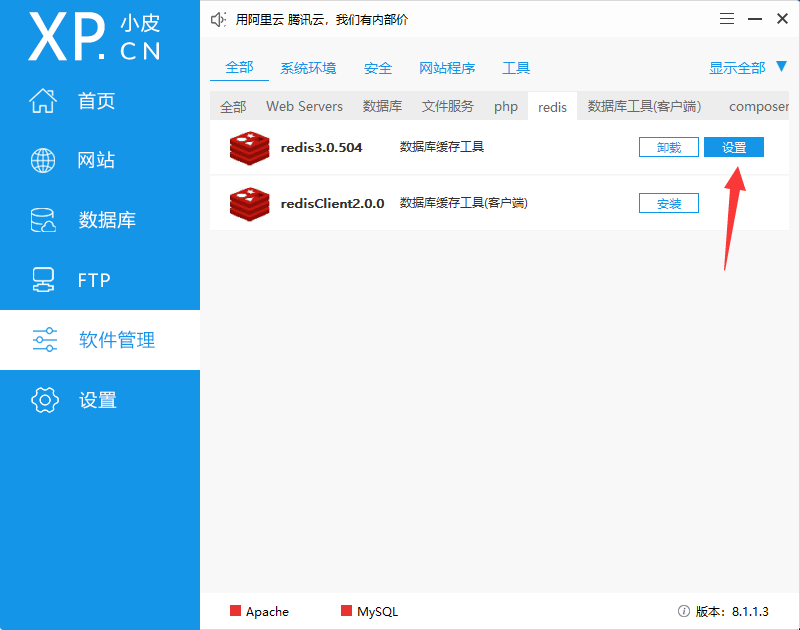800x630 pixels.
Task: Click the gear icon beside 设置
Action: point(45,399)
